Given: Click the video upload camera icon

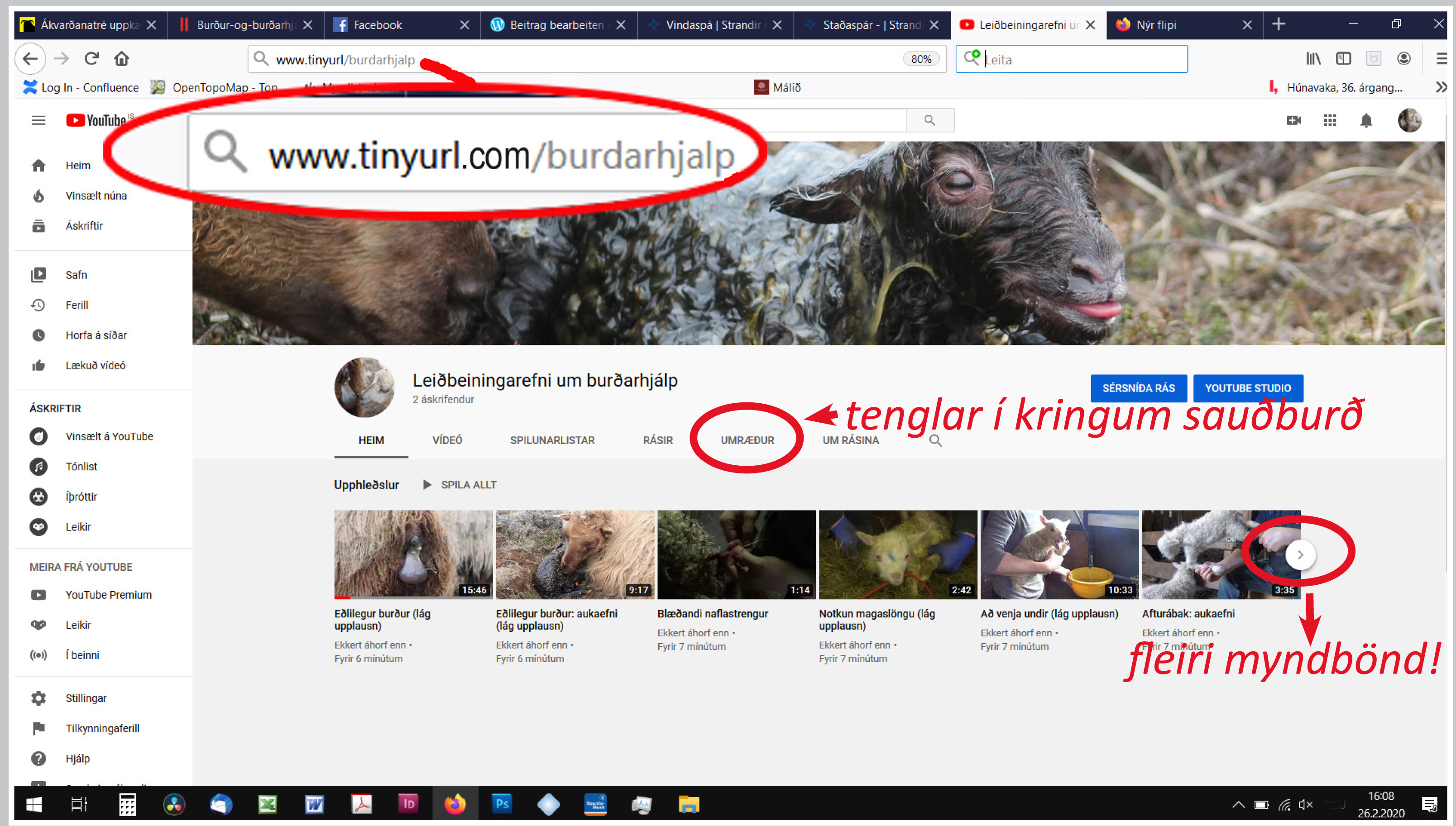Looking at the screenshot, I should pyautogui.click(x=1294, y=120).
